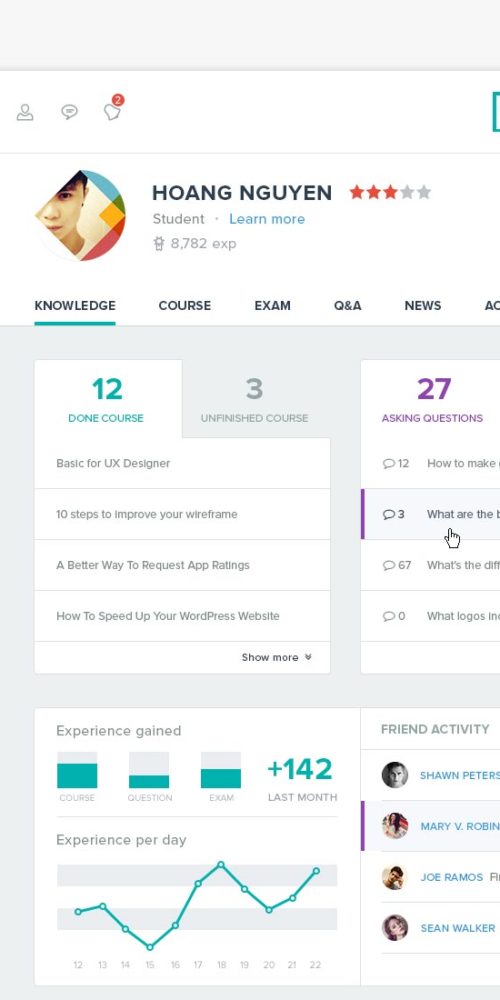Open the chat messages icon

pyautogui.click(x=69, y=112)
